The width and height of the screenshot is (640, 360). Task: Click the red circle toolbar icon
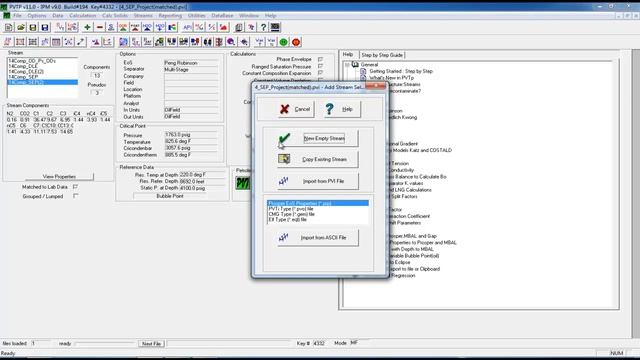[296, 42]
